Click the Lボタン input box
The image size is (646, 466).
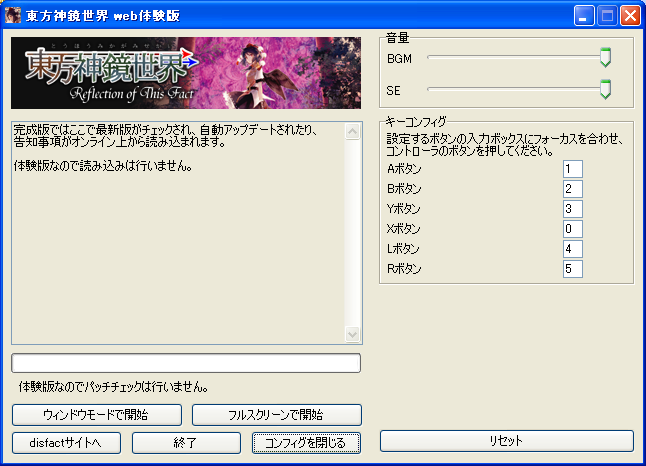tap(572, 248)
